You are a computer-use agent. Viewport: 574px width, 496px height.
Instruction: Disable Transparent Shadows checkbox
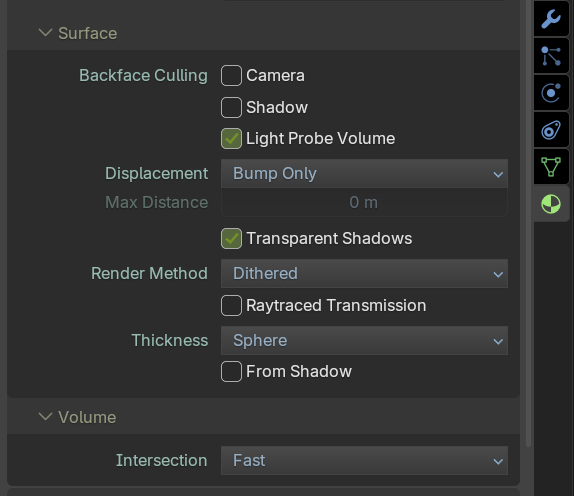(x=231, y=239)
